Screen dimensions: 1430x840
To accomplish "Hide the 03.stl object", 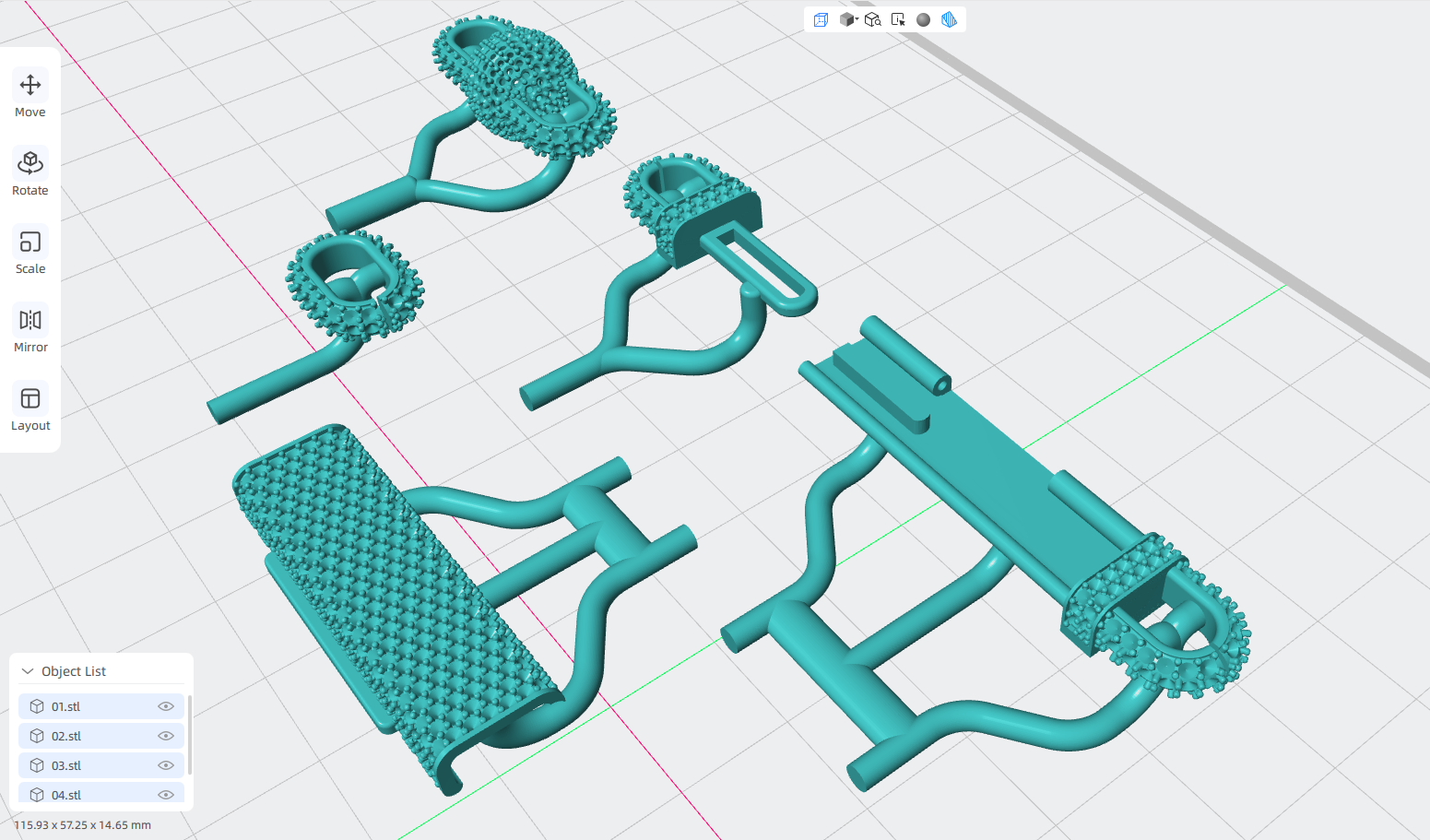I will (x=166, y=765).
